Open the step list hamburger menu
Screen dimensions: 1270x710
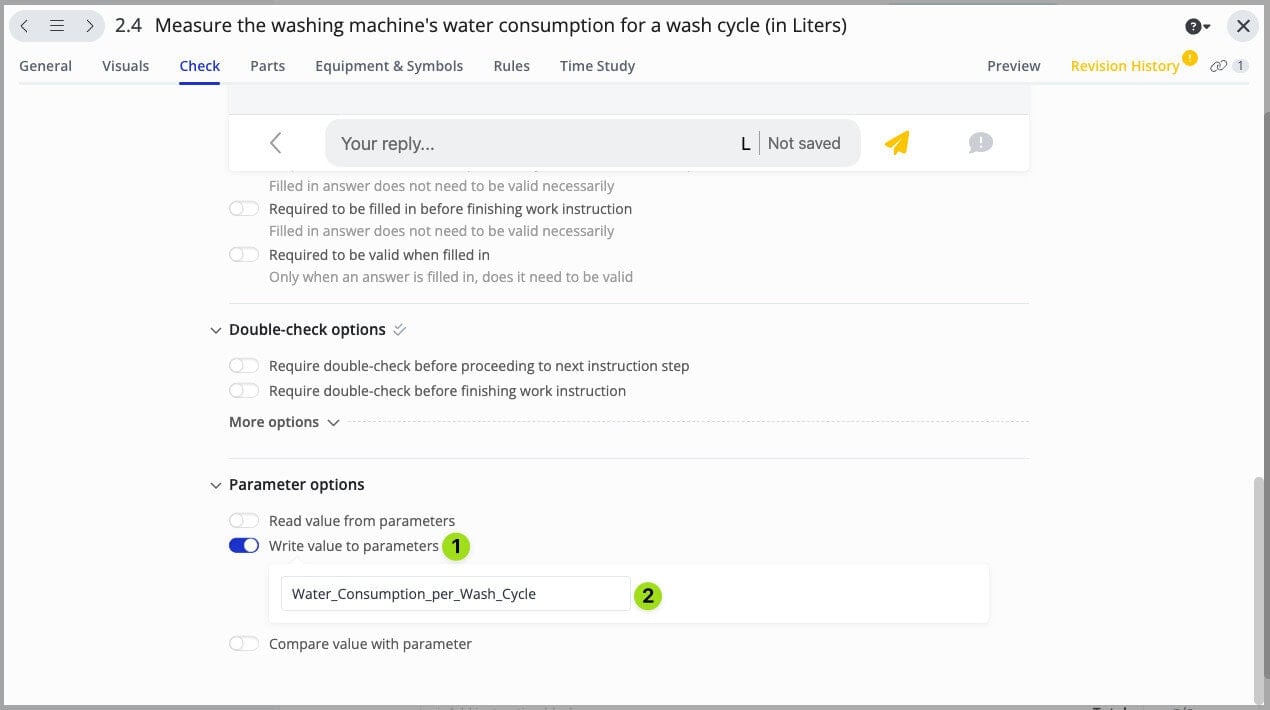(x=57, y=26)
